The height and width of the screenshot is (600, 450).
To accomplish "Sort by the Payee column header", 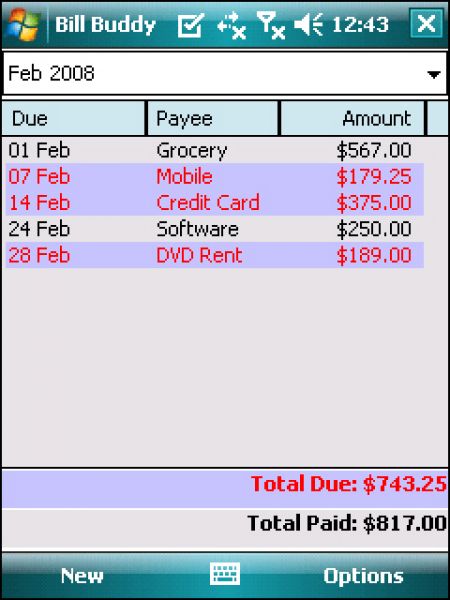I will [x=213, y=118].
